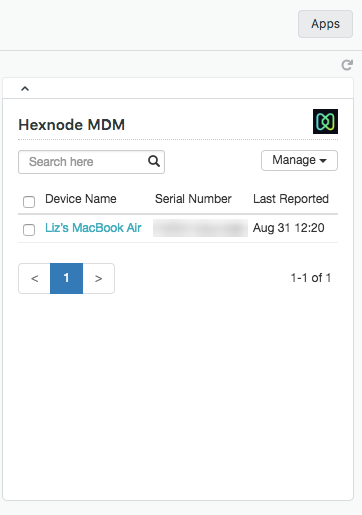Go to the next page arrow
Image resolution: width=362 pixels, height=515 pixels.
98,278
